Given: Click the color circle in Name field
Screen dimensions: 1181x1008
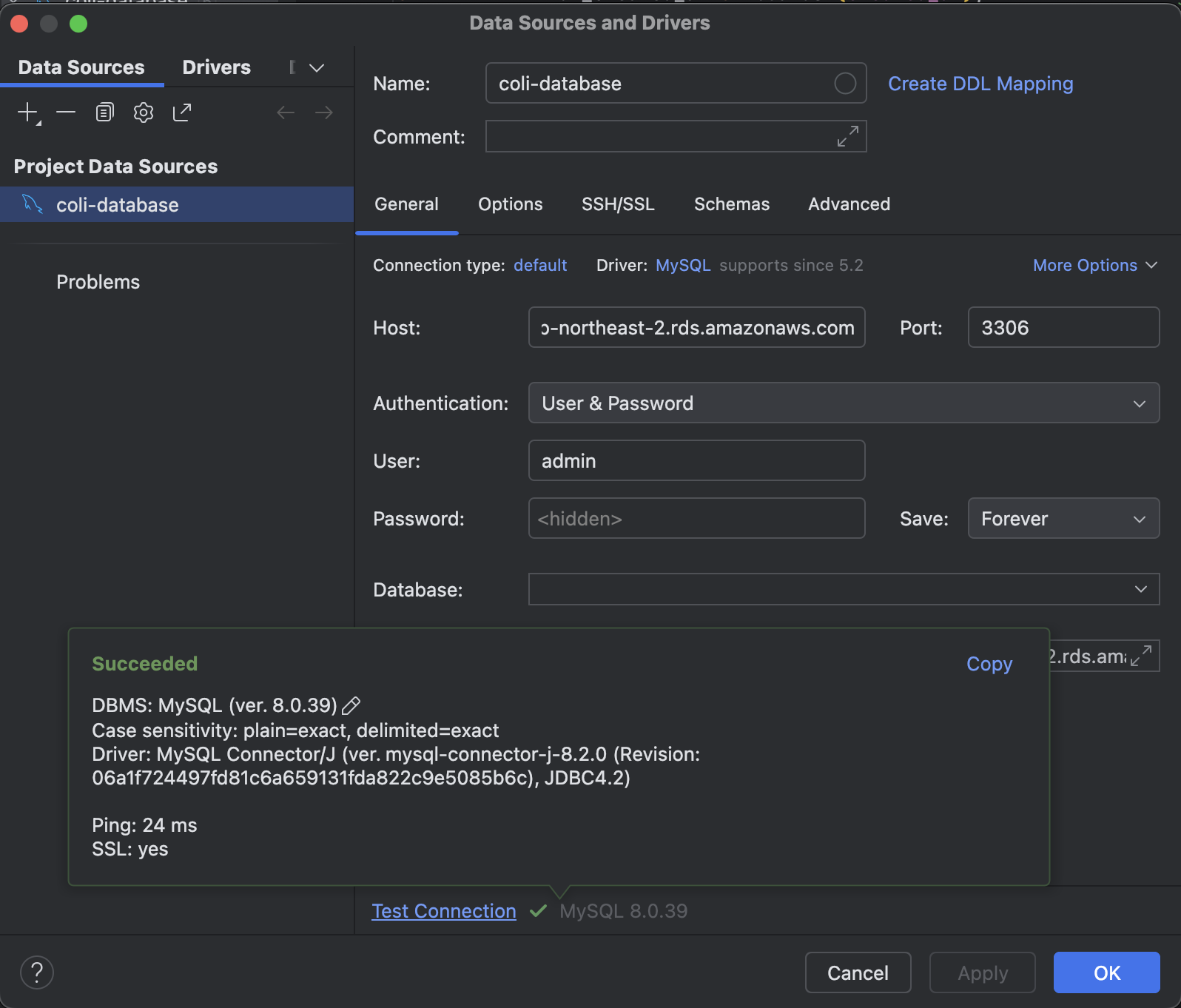Looking at the screenshot, I should tap(845, 84).
